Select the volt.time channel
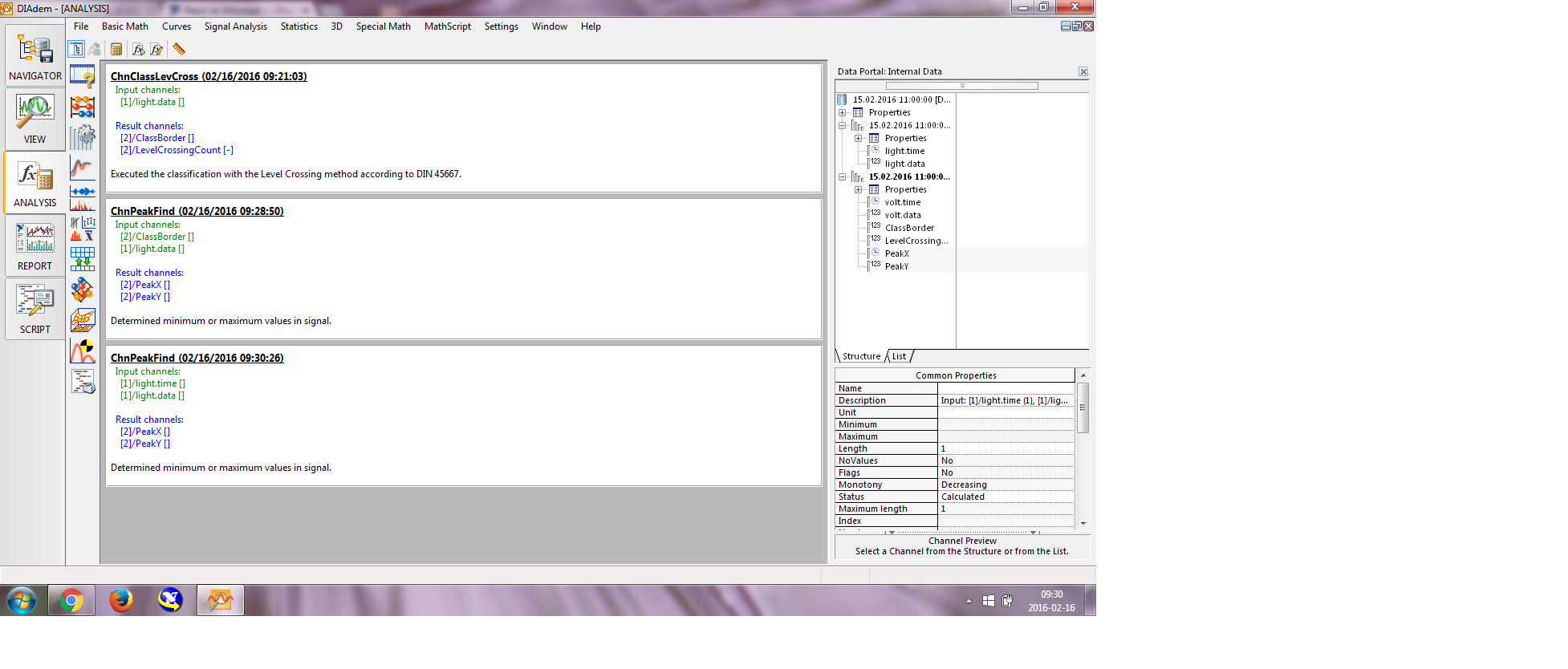 click(903, 202)
